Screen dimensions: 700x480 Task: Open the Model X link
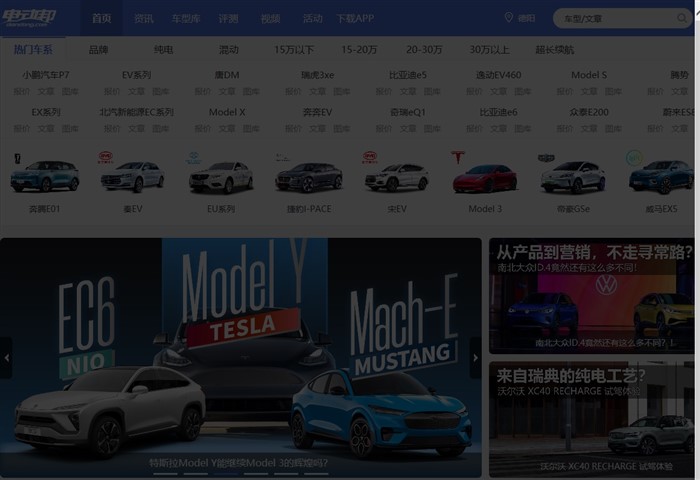[x=227, y=112]
